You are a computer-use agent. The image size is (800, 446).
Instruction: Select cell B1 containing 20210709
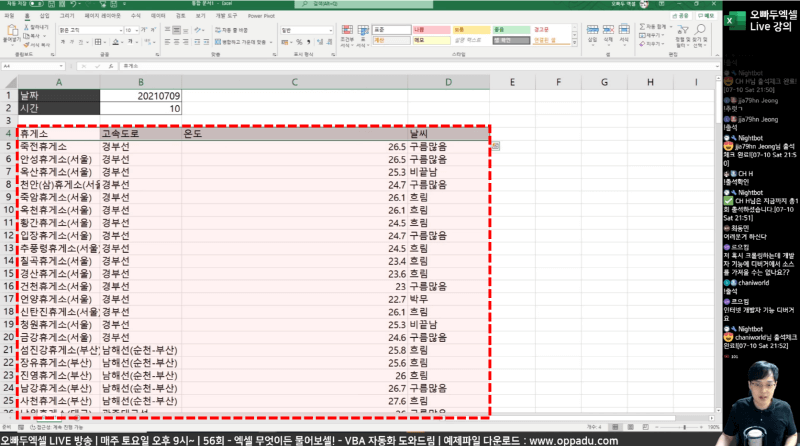tap(140, 95)
